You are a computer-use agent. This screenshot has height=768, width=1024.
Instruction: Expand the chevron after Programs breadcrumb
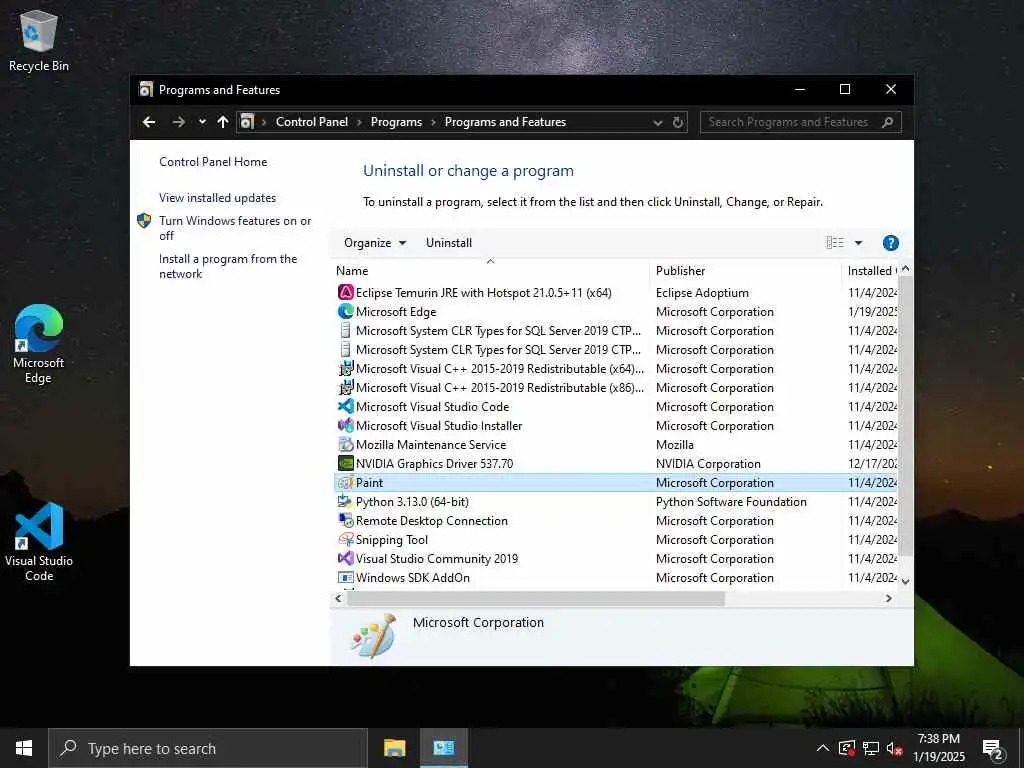point(433,122)
